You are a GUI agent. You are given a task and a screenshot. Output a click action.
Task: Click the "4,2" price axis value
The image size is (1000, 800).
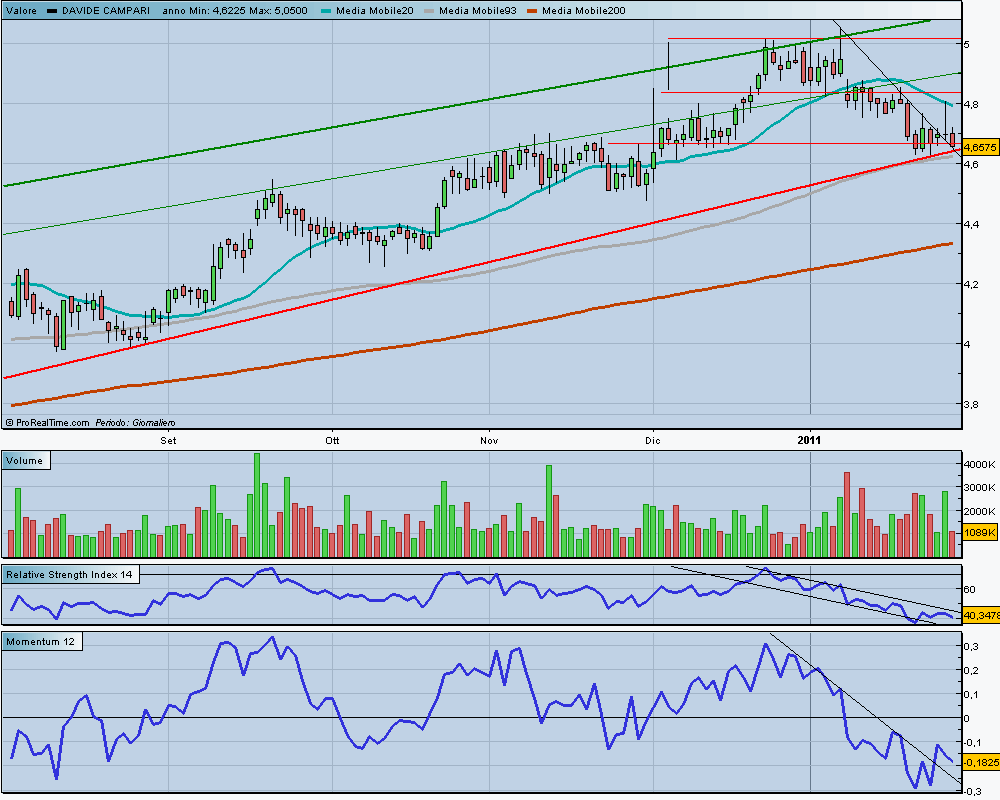tap(971, 284)
